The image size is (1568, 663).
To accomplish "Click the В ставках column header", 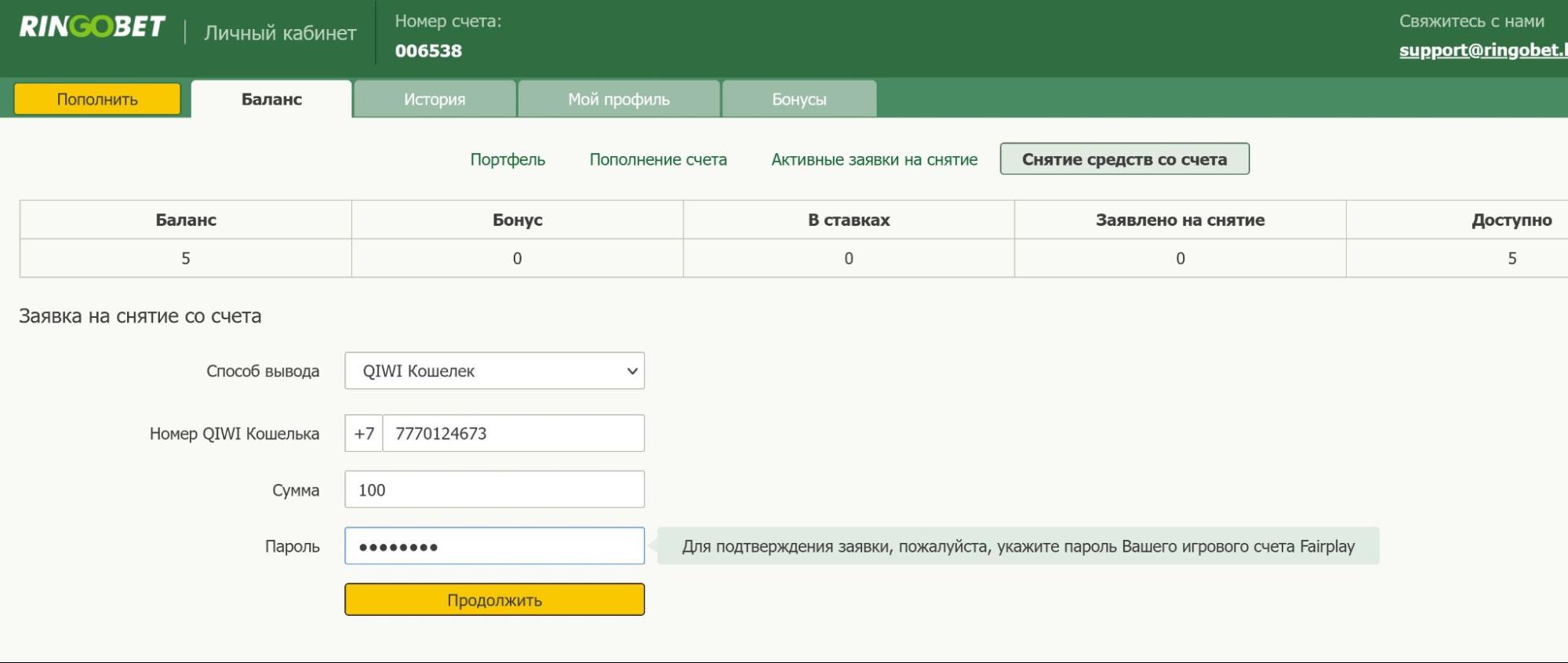I will pos(849,220).
